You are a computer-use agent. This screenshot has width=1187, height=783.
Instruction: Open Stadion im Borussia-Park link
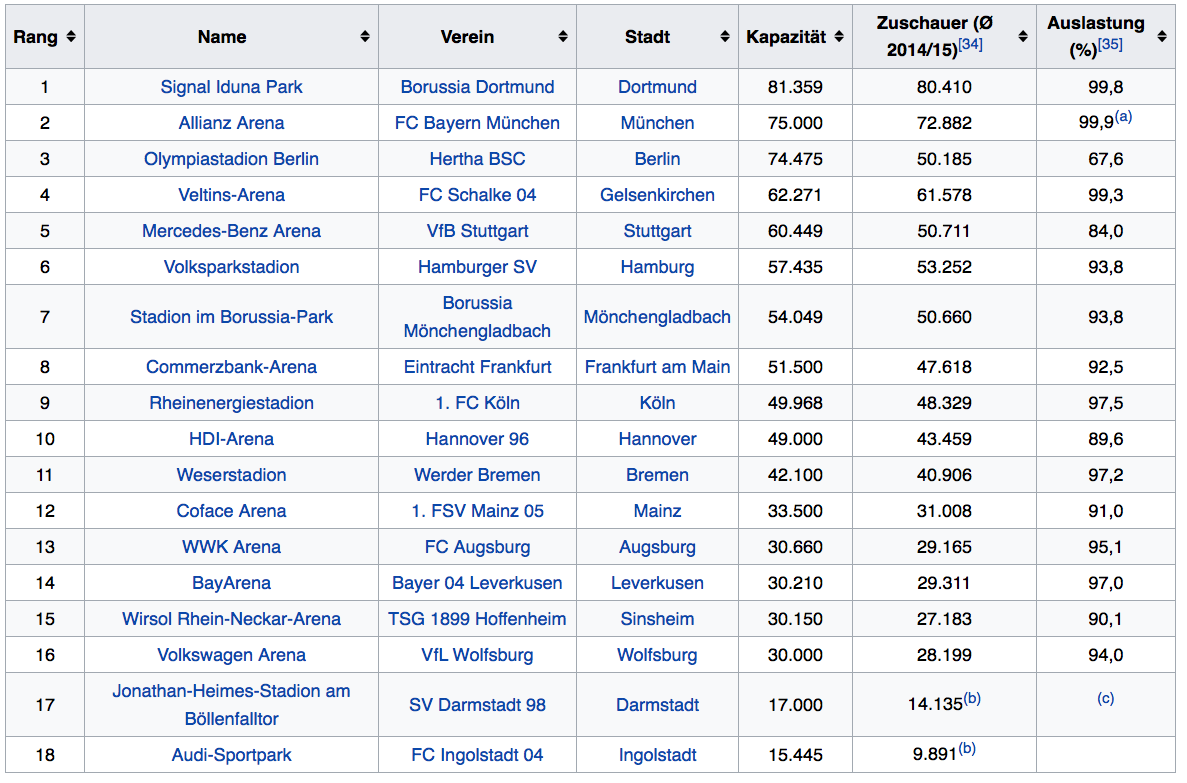pos(231,317)
